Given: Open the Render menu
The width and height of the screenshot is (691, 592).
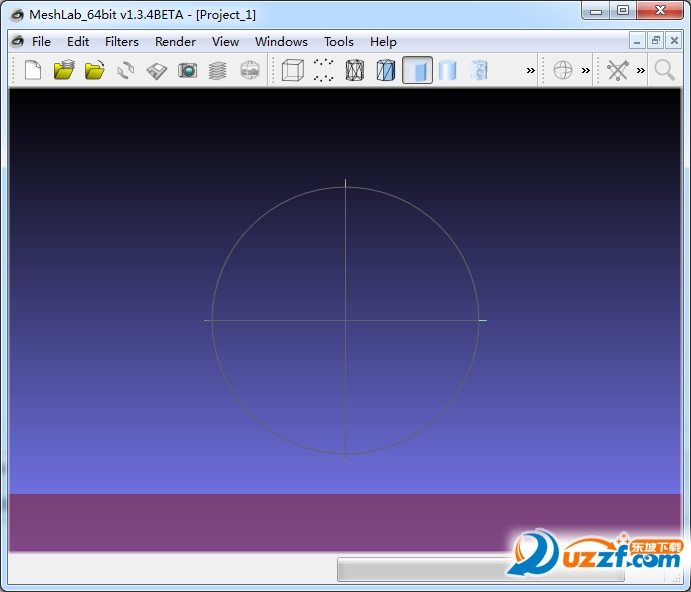Looking at the screenshot, I should 175,42.
